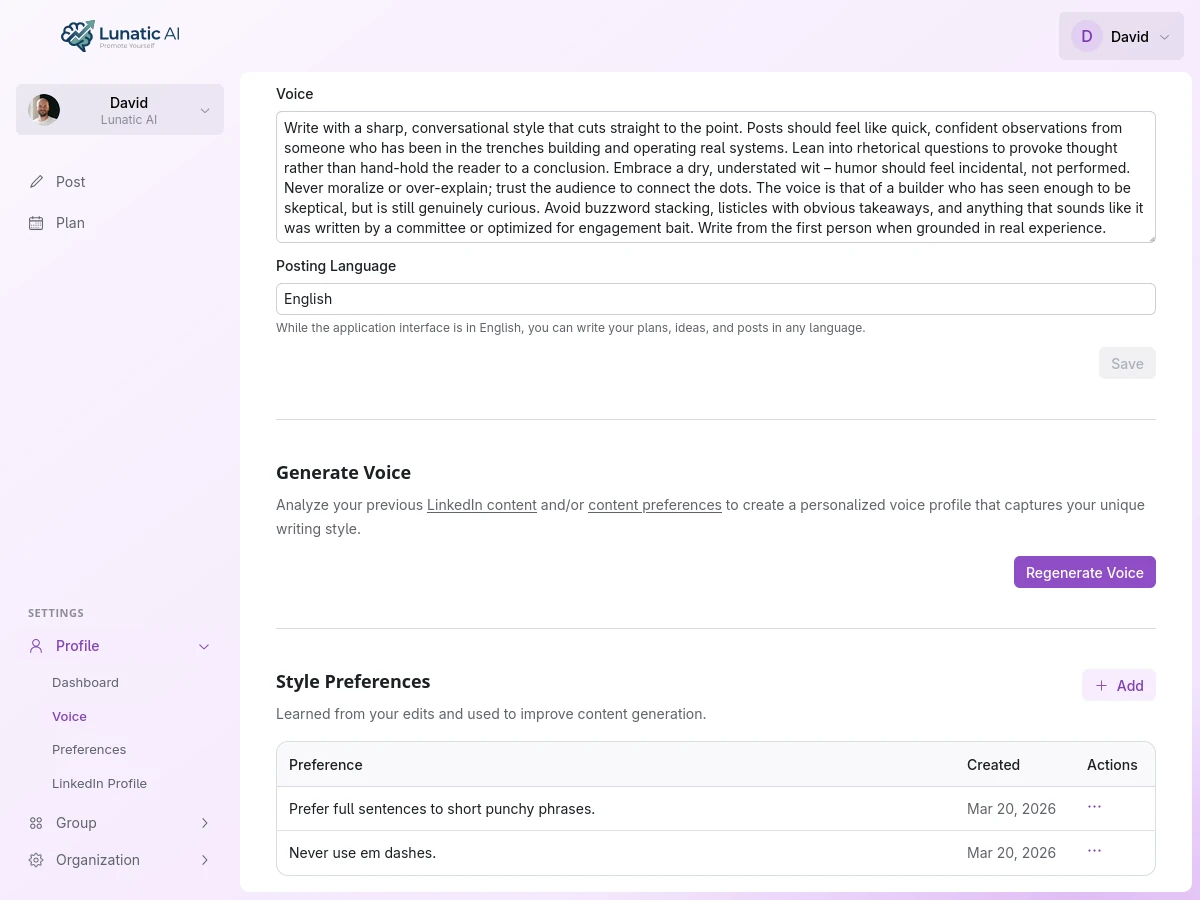Click David's profile photo in sidebar

point(44,110)
